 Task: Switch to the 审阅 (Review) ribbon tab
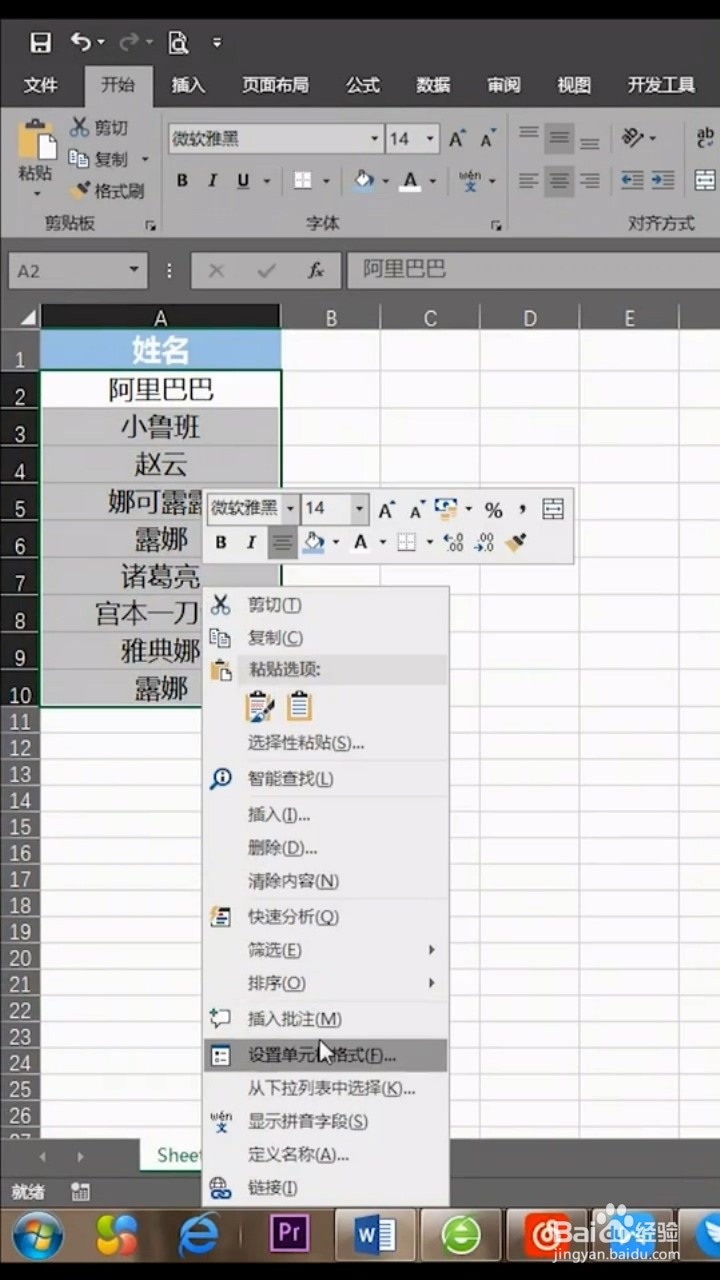point(504,86)
